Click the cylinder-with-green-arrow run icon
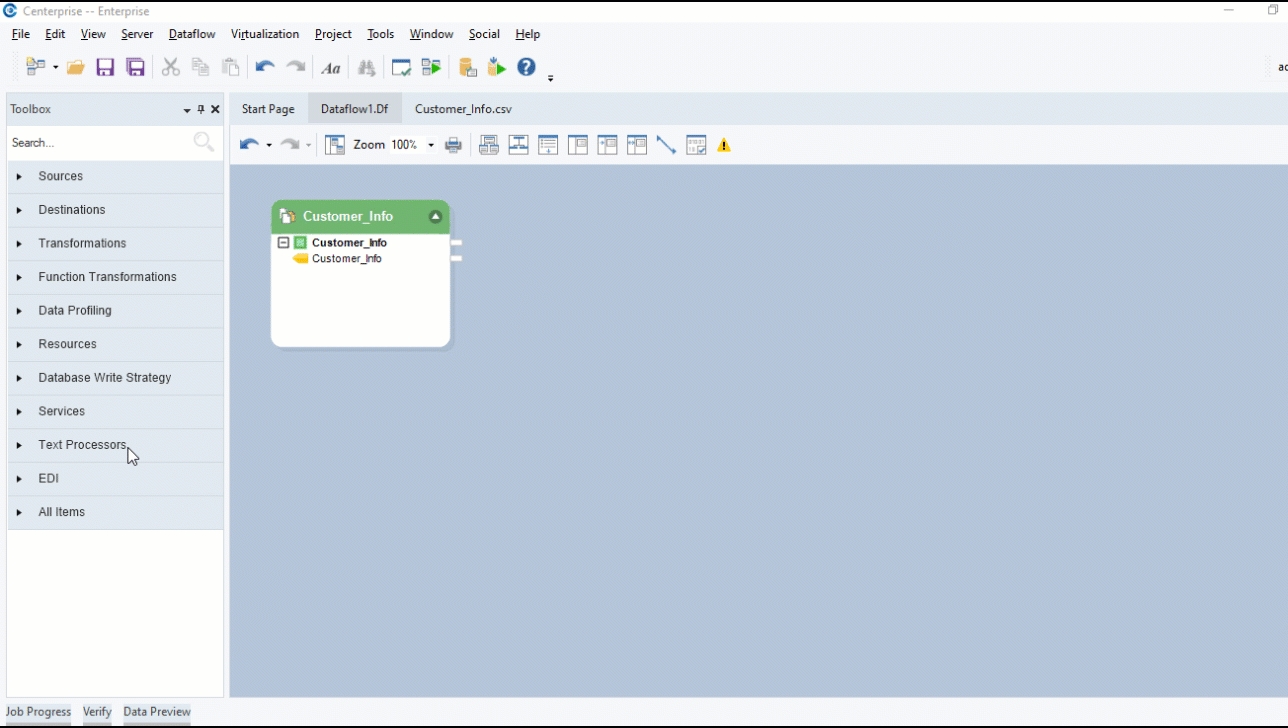Viewport: 1288px width, 728px height. tap(497, 68)
